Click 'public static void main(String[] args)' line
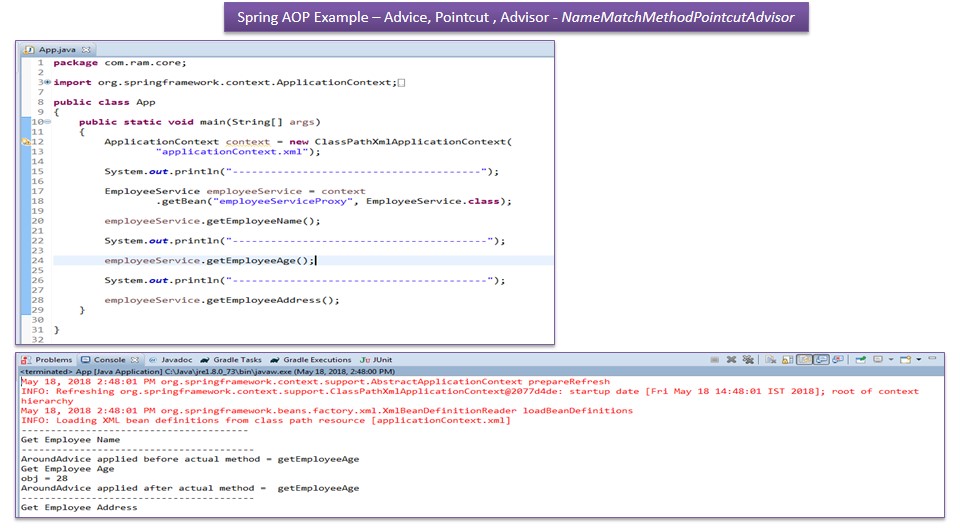 [x=200, y=122]
